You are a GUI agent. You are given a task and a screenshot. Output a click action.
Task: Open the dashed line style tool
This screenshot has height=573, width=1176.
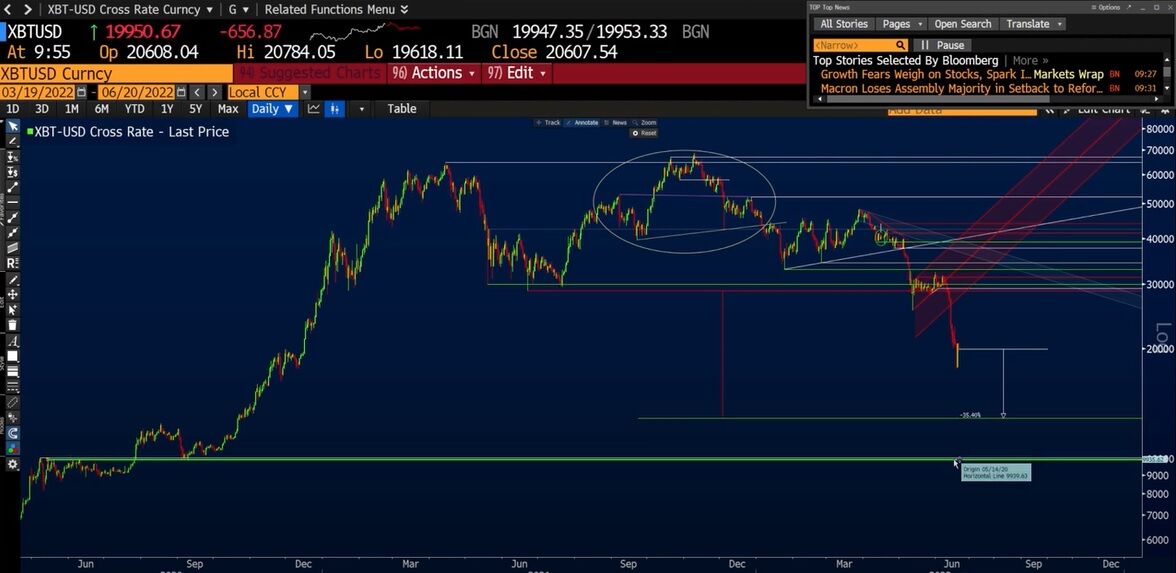[x=13, y=386]
